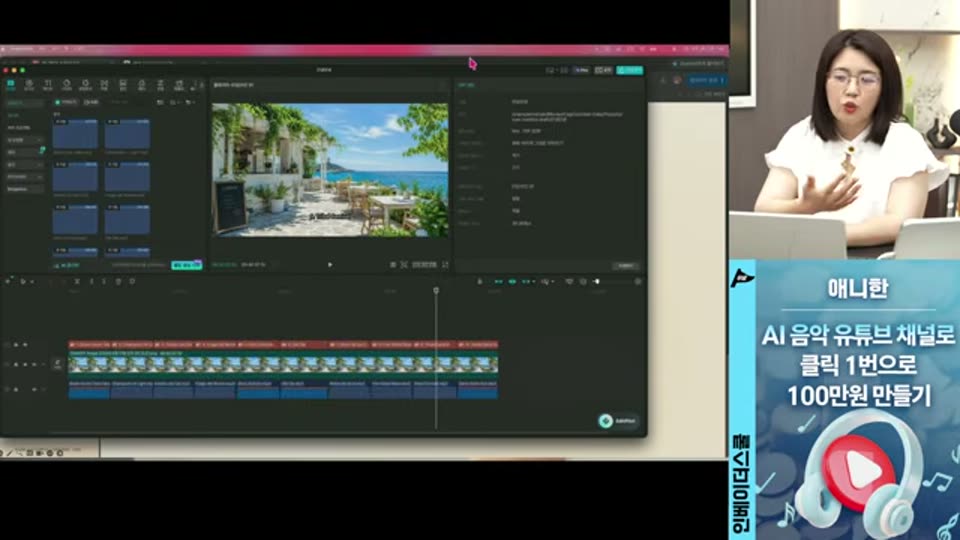Mute the bottom blue audio track
This screenshot has height=540, width=960.
[34, 389]
